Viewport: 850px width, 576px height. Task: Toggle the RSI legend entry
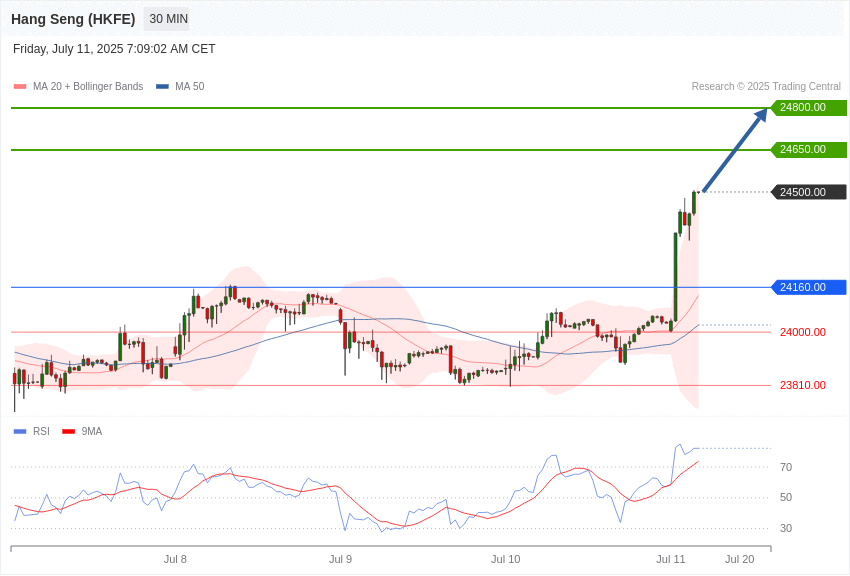coord(31,431)
